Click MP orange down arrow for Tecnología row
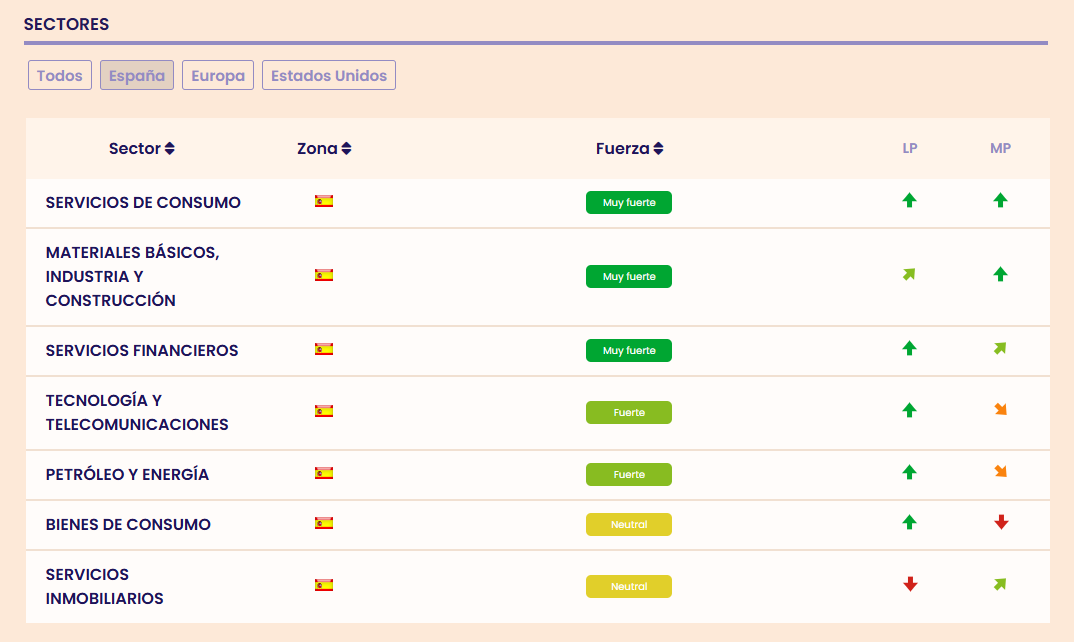The height and width of the screenshot is (642, 1074). coord(1000,410)
